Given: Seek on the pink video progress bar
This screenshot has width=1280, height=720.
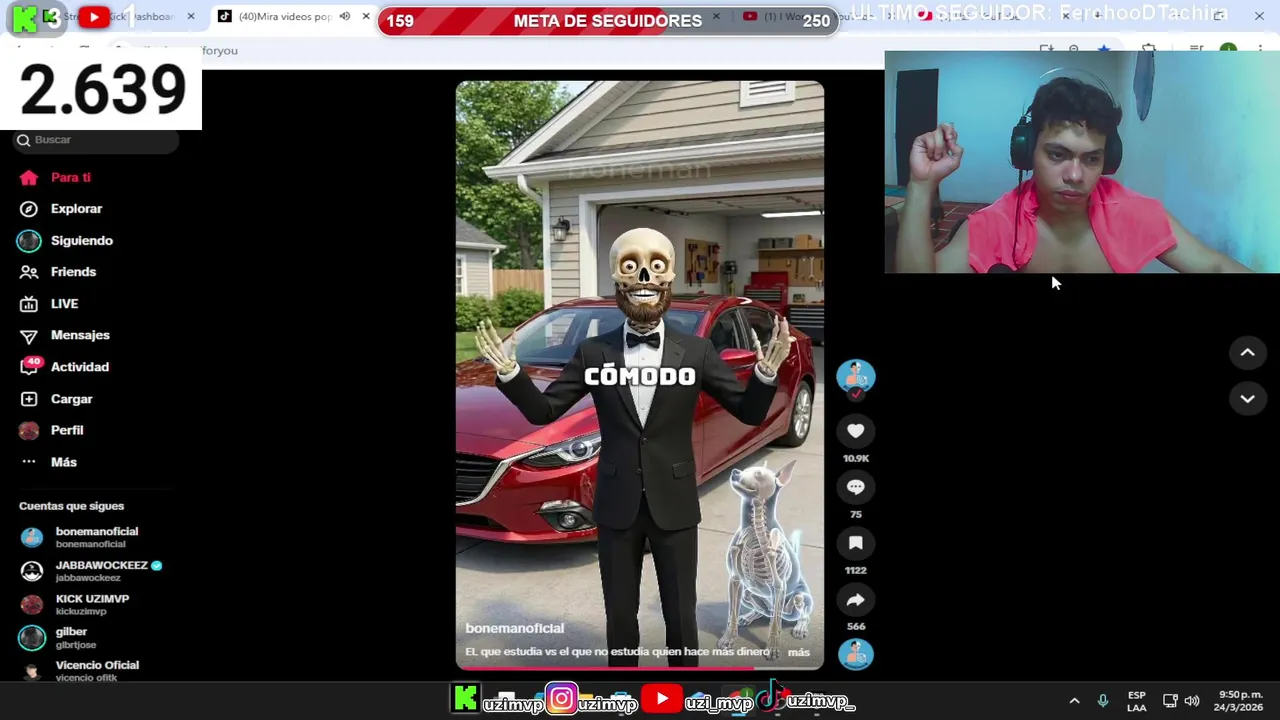Looking at the screenshot, I should coord(640,668).
